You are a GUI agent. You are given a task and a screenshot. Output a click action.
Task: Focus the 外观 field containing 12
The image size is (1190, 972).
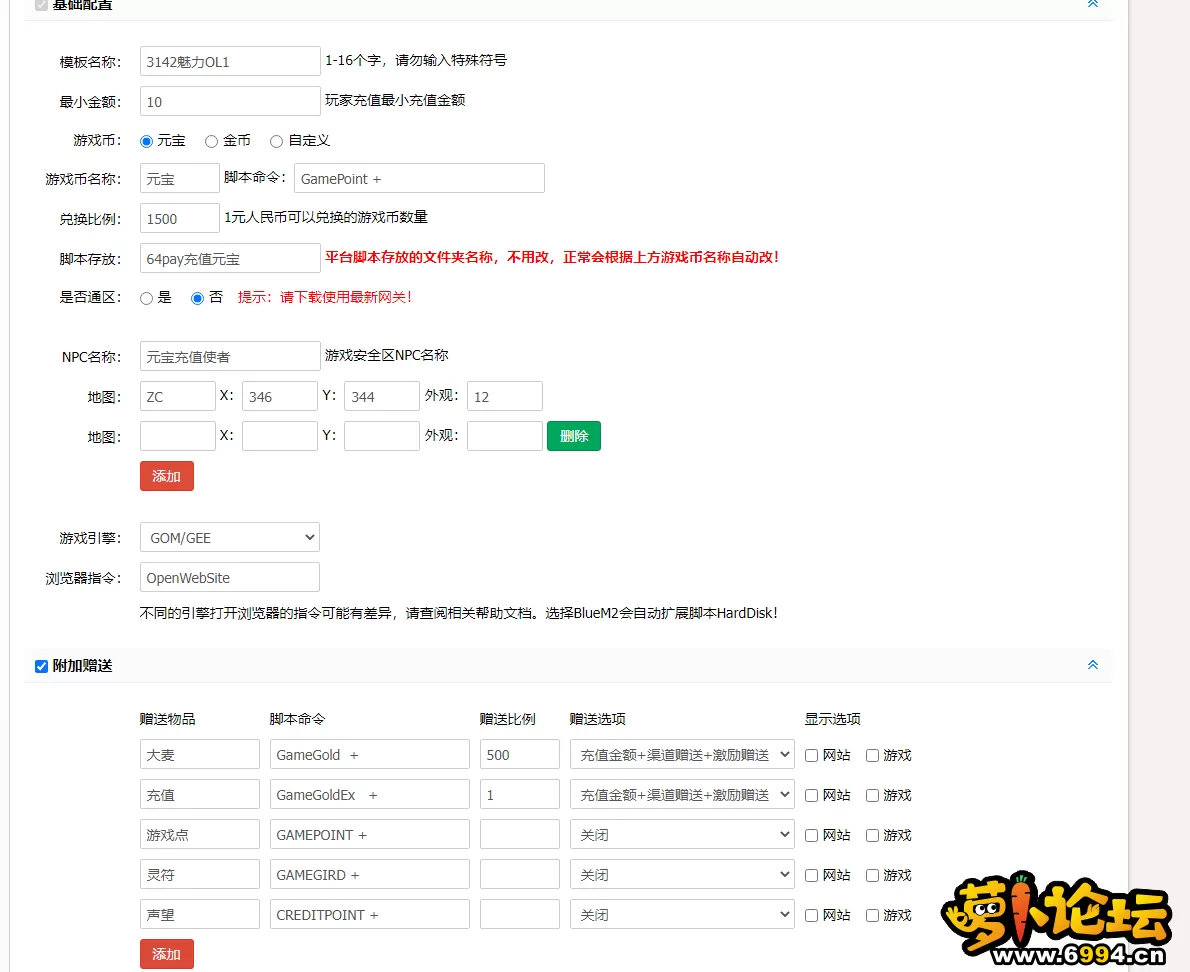[505, 396]
